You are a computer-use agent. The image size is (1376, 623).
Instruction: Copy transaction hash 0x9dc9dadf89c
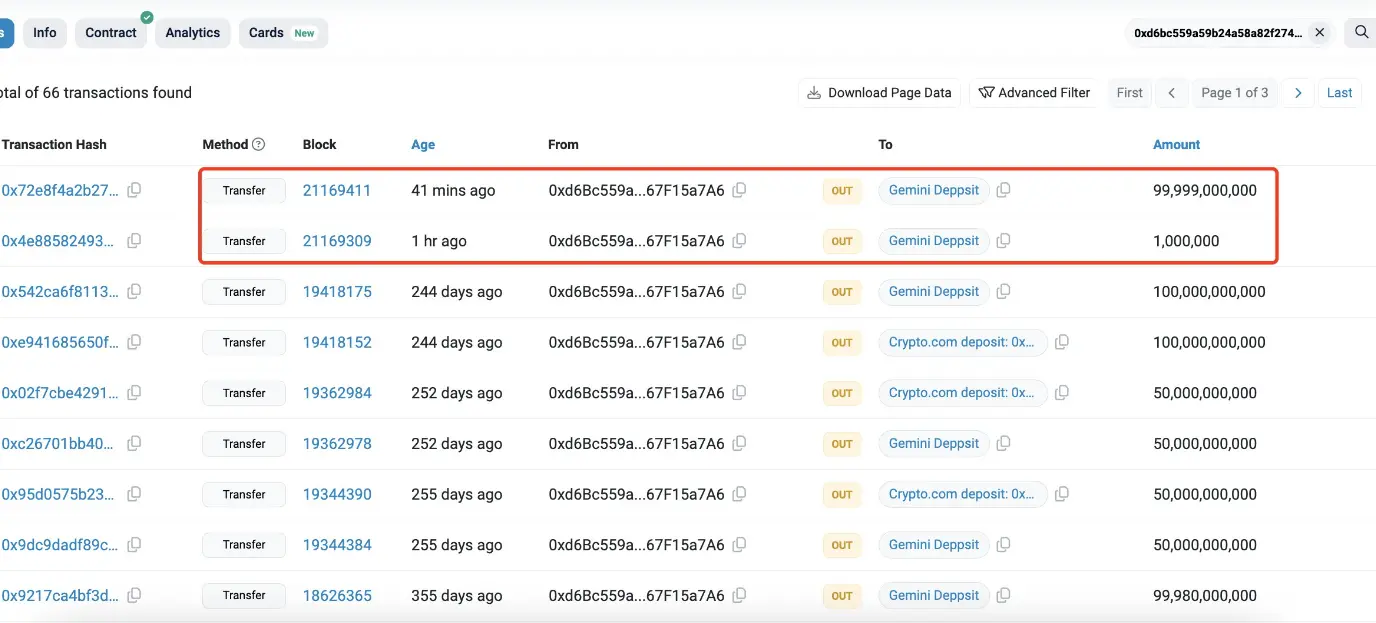(x=134, y=545)
